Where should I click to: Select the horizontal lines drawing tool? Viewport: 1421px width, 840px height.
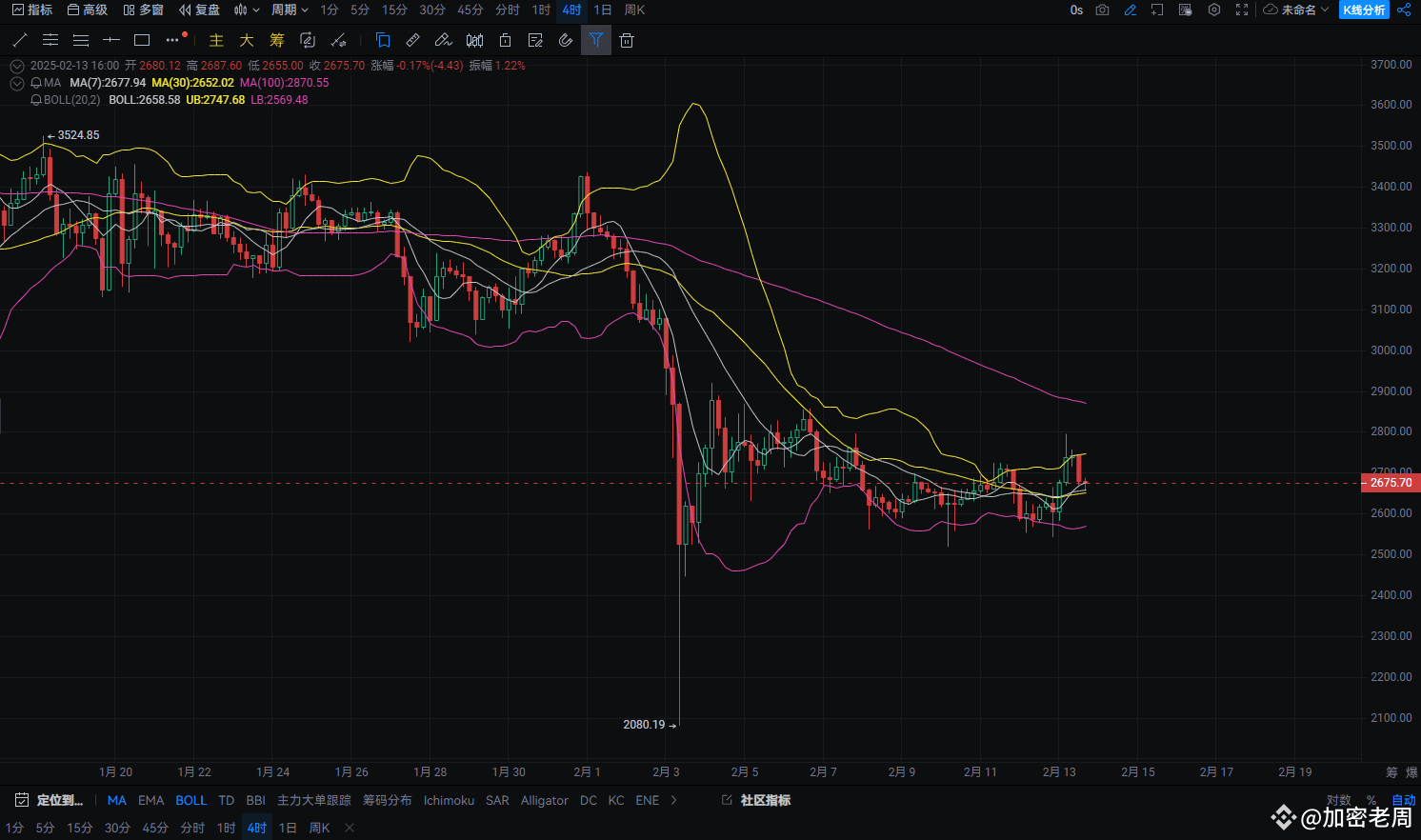[50, 40]
